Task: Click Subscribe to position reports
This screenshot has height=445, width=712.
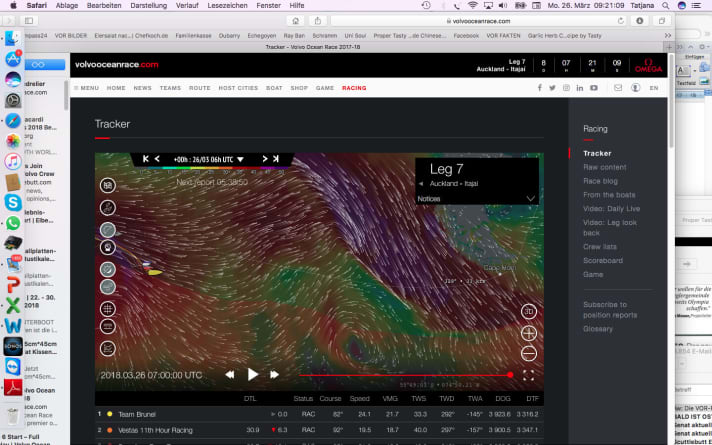Action: pyautogui.click(x=610, y=310)
